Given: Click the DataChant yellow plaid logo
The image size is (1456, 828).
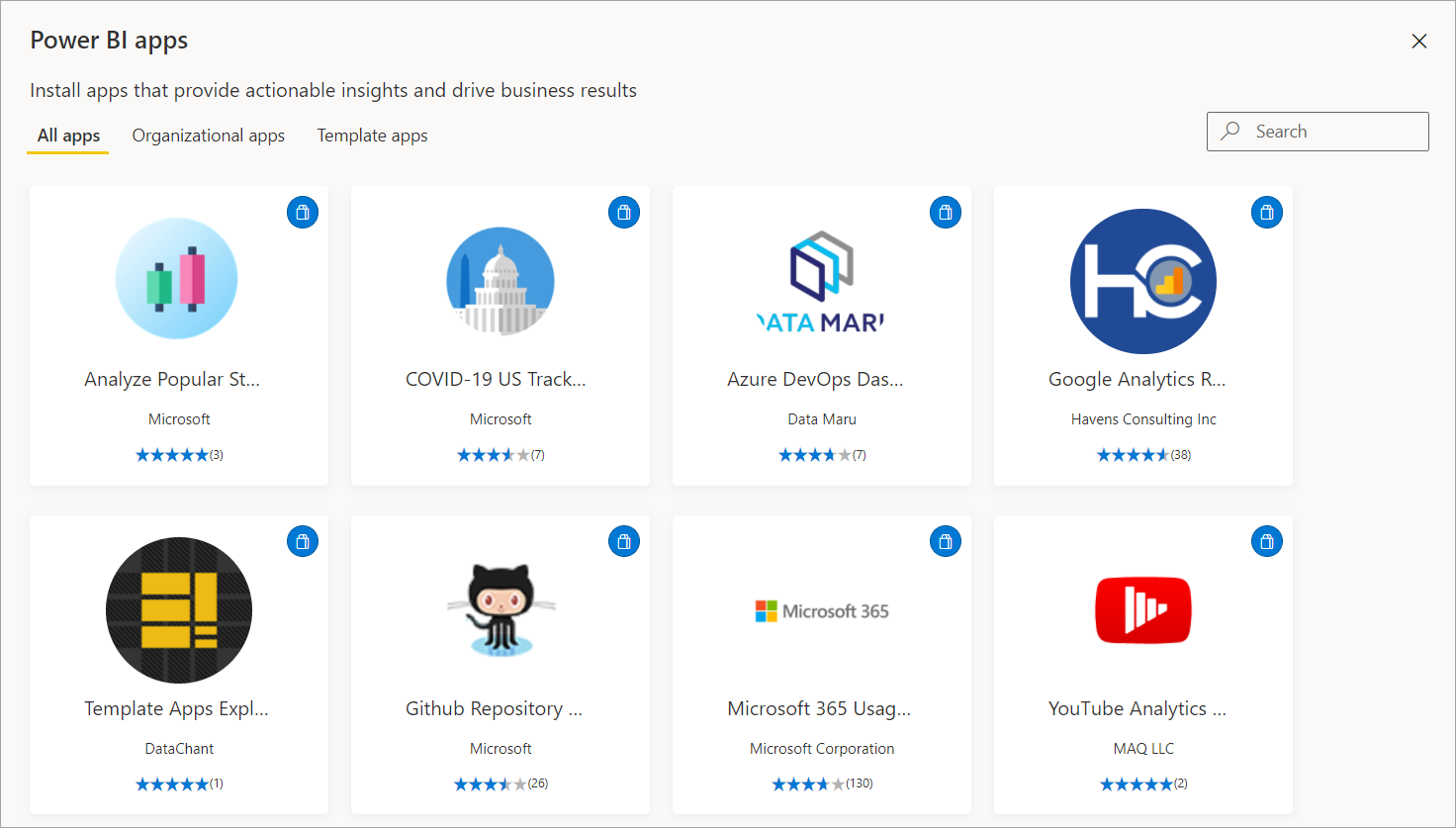Looking at the screenshot, I should (178, 610).
